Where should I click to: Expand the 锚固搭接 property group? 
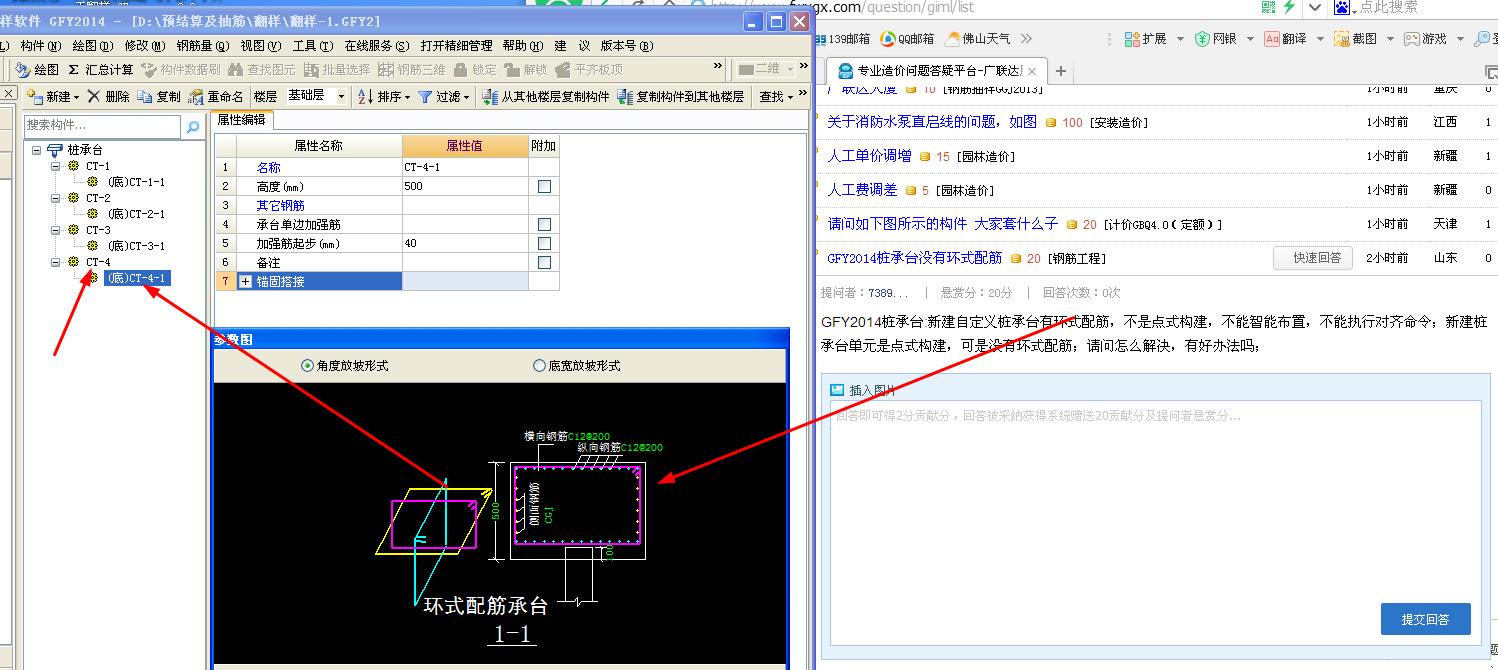pyautogui.click(x=246, y=282)
